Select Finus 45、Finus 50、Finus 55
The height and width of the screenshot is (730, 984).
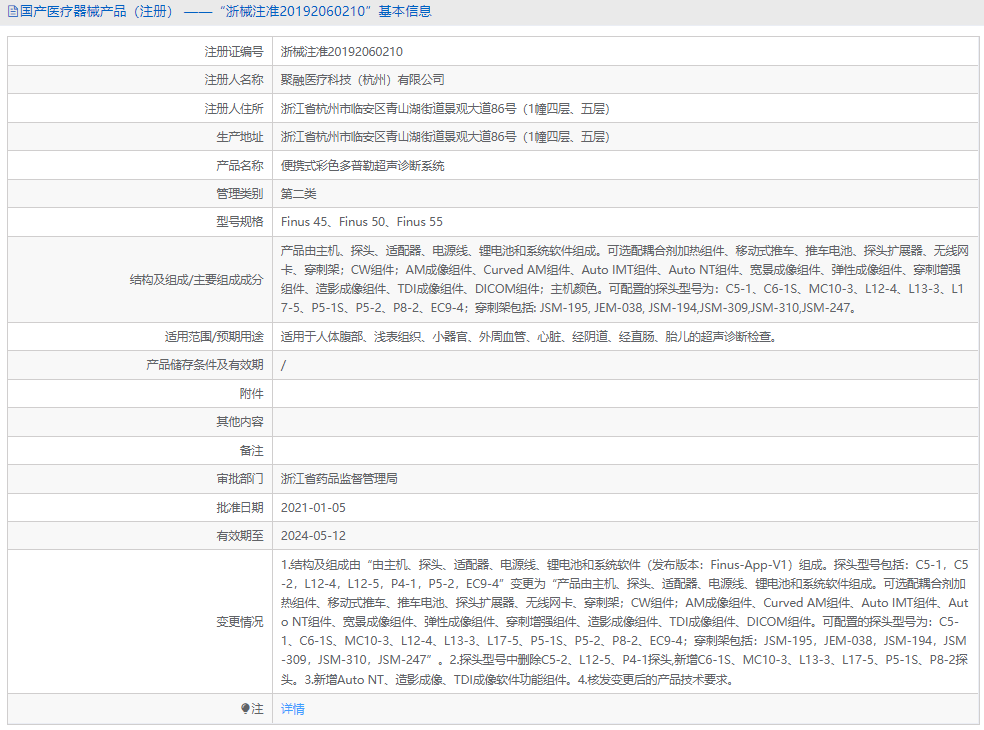(x=361, y=222)
